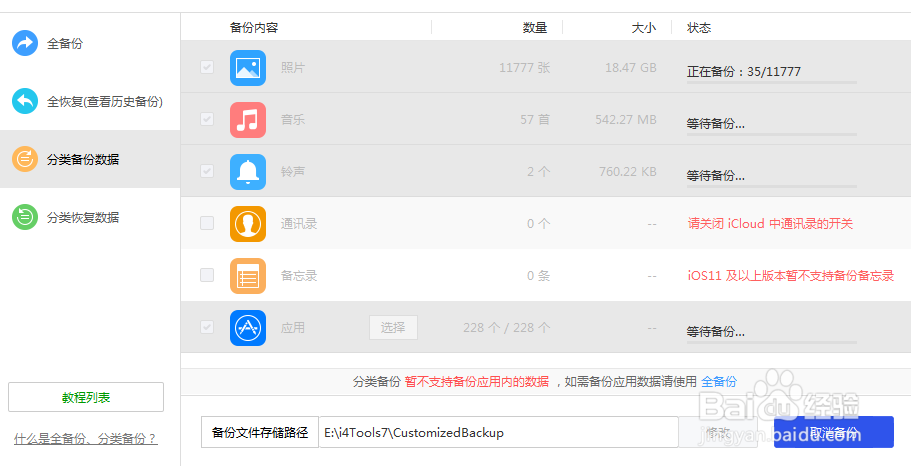
Task: Click the 等待备份... status in Ringtones row
Action: (716, 175)
